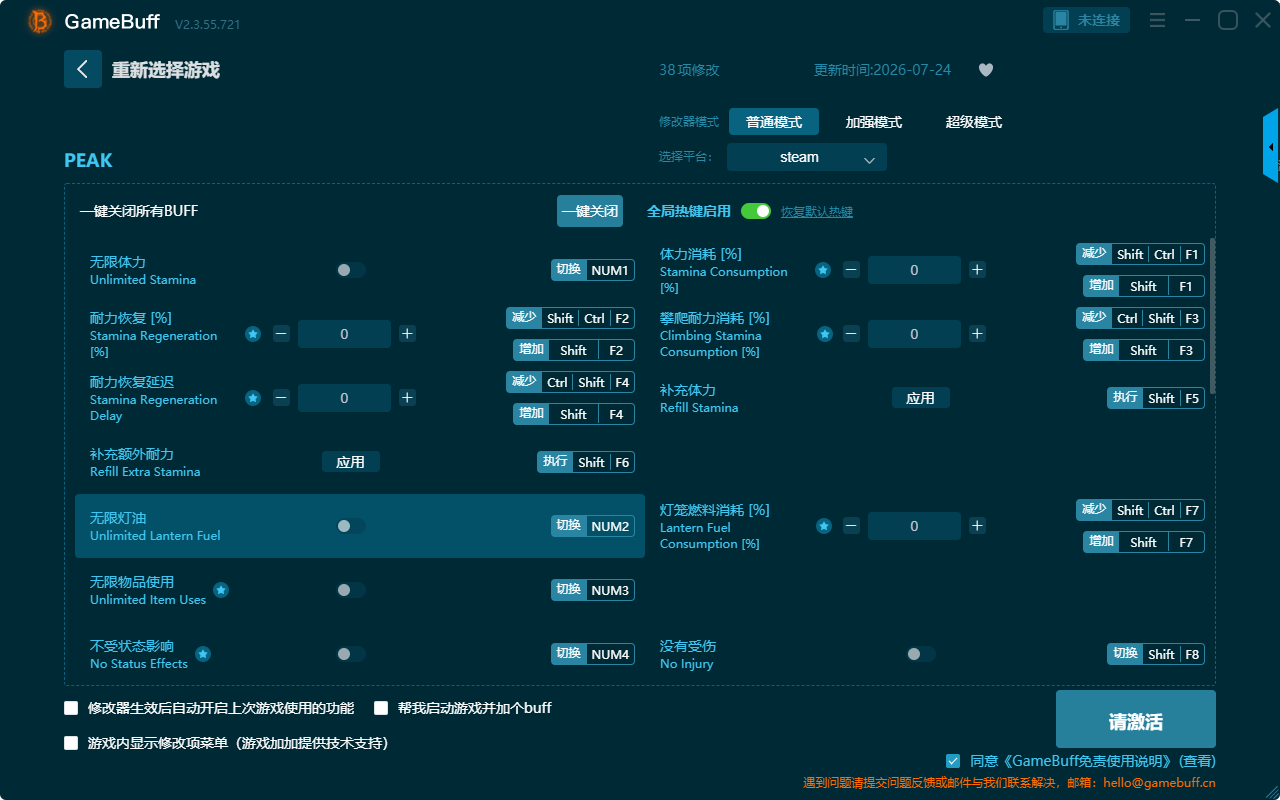The height and width of the screenshot is (800, 1280).
Task: Toggle Unlimited Lantern Fuel switch
Action: coord(351,526)
